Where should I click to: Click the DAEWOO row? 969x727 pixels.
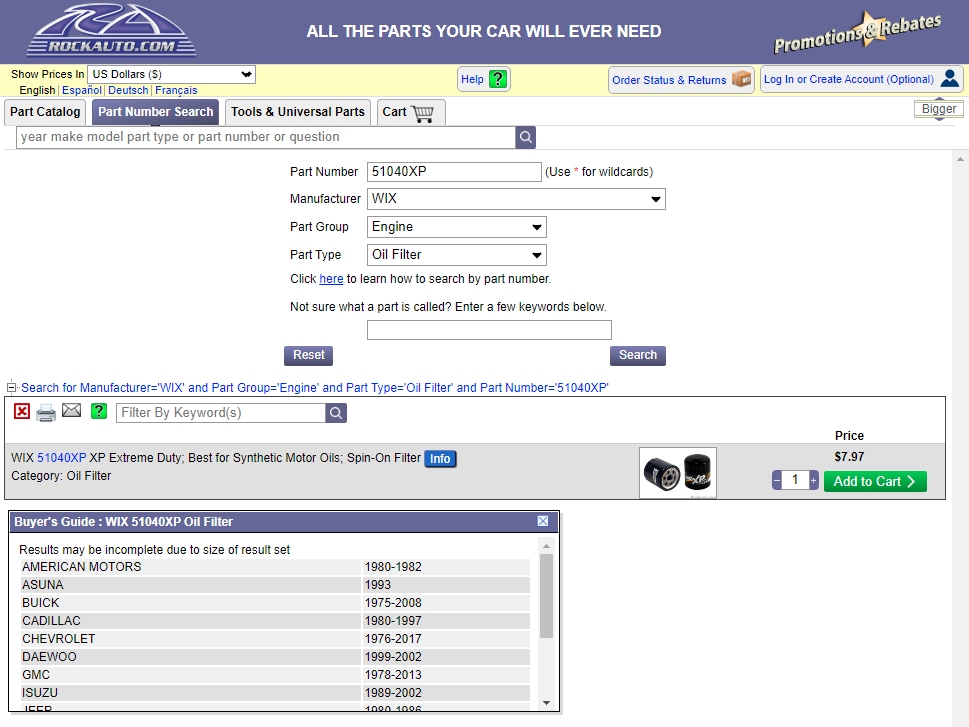[x=275, y=657]
